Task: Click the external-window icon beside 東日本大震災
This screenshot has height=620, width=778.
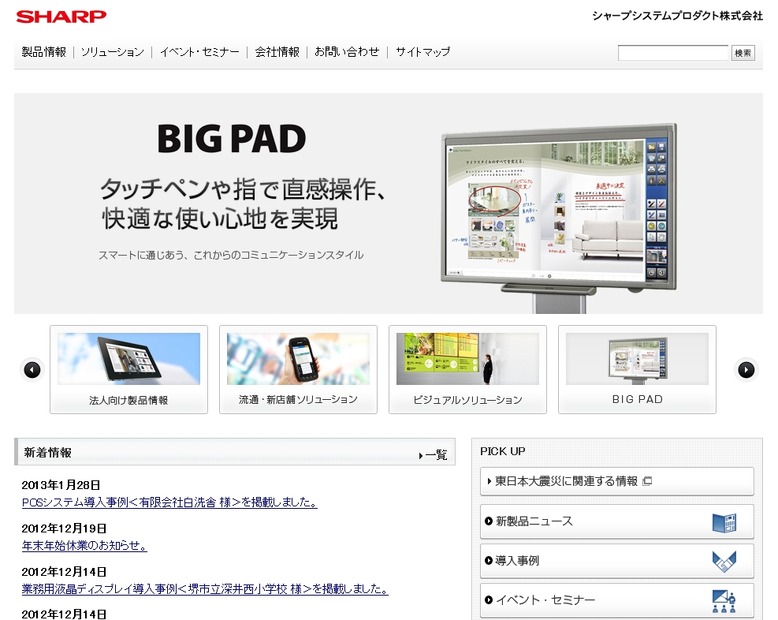Action: coord(647,481)
